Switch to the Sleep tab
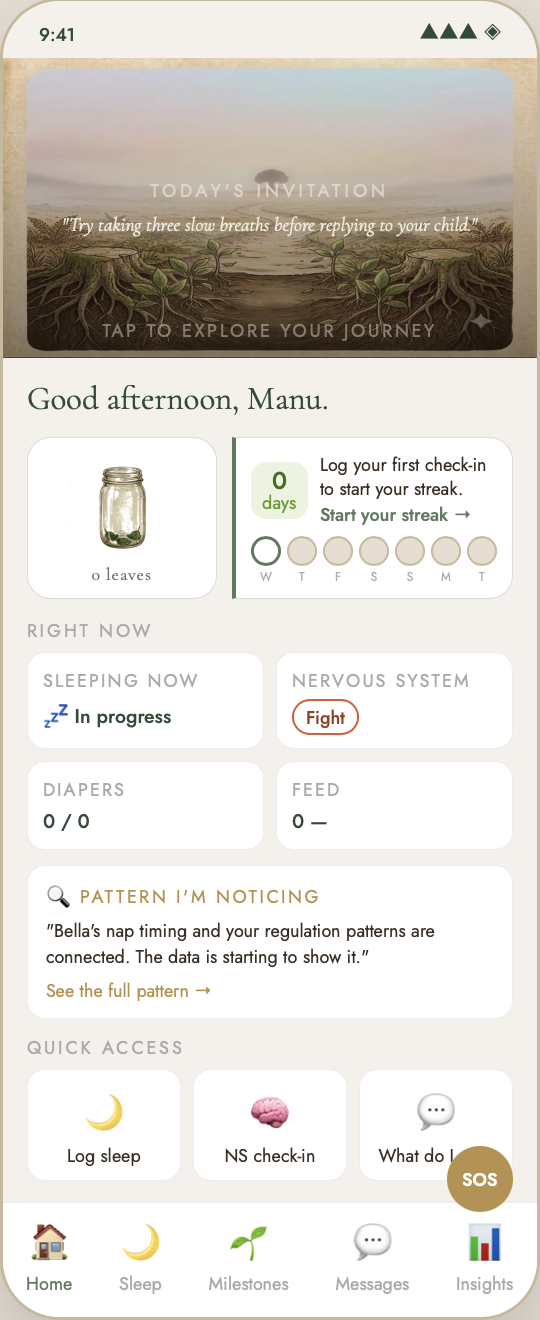The height and width of the screenshot is (1320, 540). coord(140,1258)
